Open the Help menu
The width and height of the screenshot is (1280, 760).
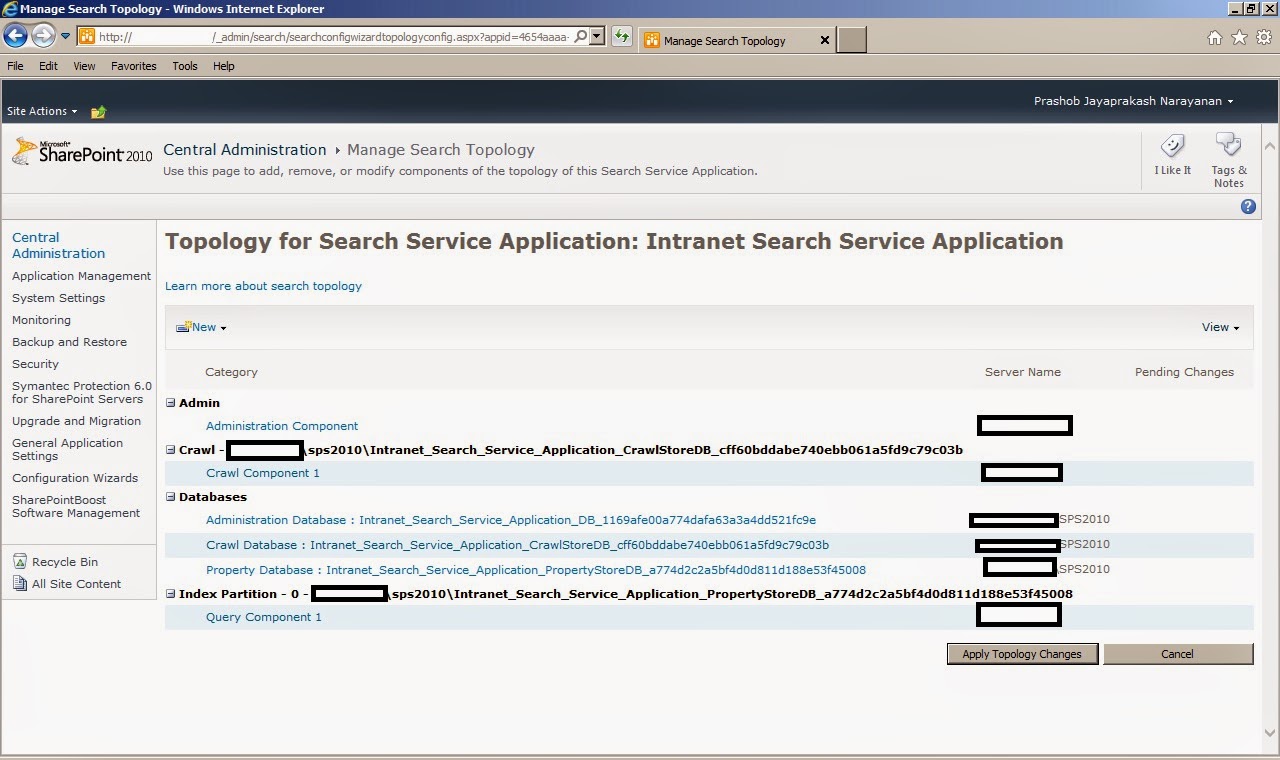coord(224,66)
